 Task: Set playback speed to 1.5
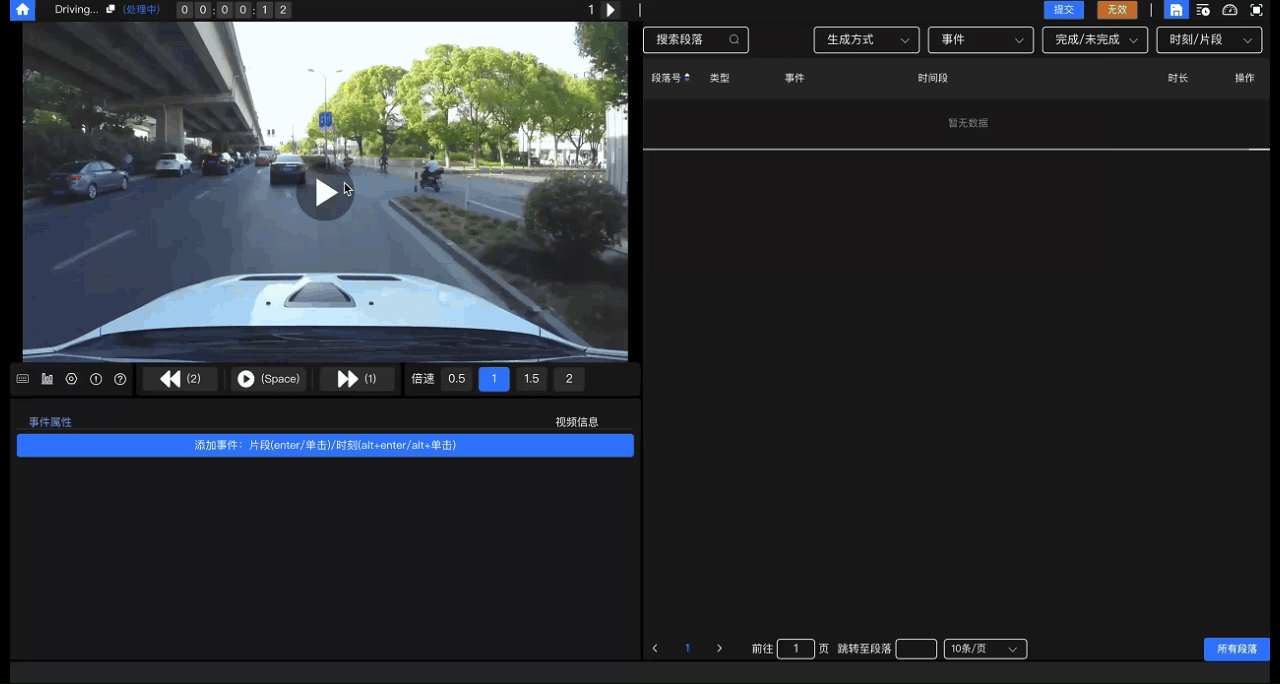click(x=531, y=379)
